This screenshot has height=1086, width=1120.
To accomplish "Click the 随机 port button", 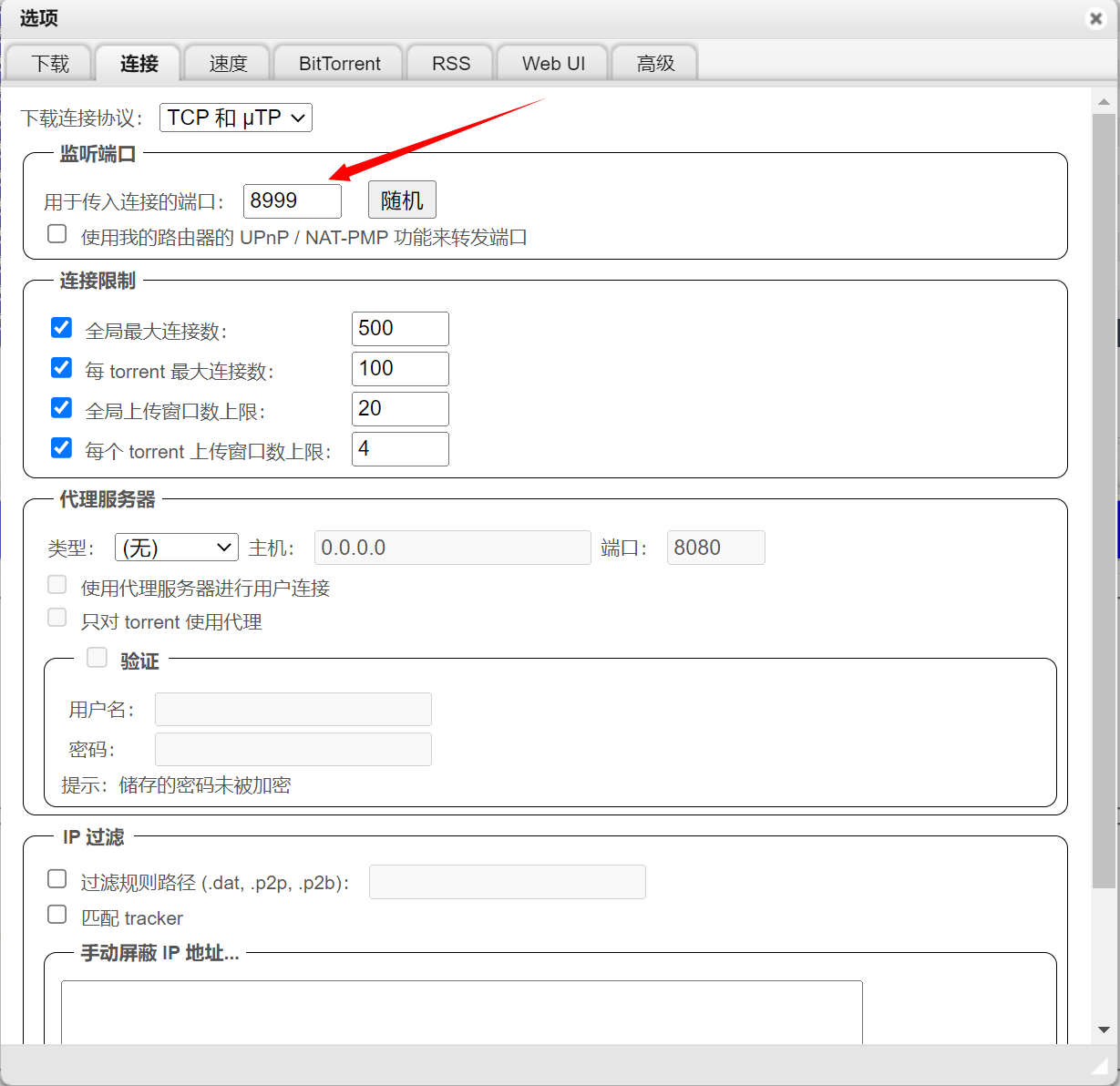I will pos(402,200).
